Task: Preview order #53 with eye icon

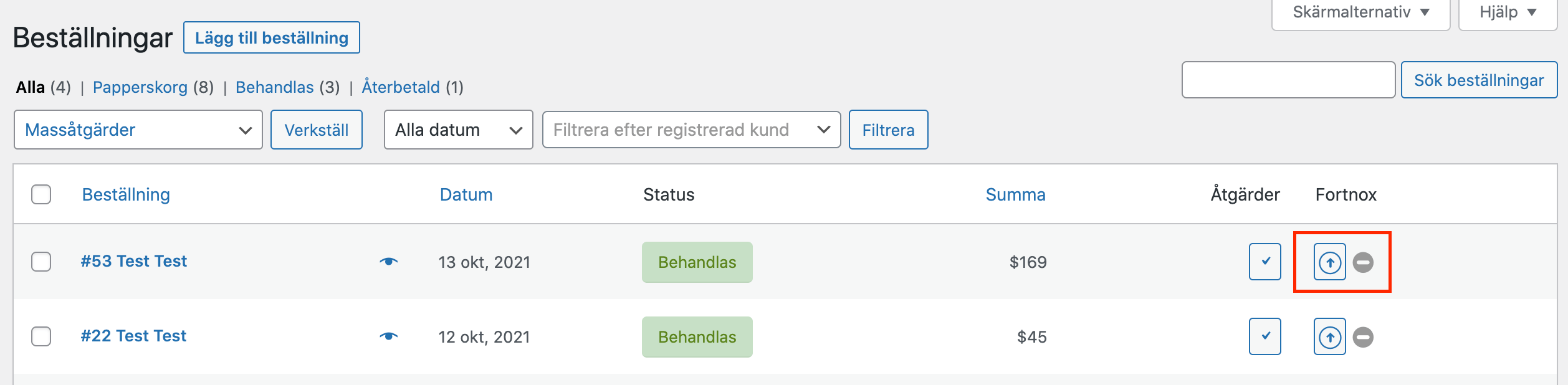Action: click(388, 262)
